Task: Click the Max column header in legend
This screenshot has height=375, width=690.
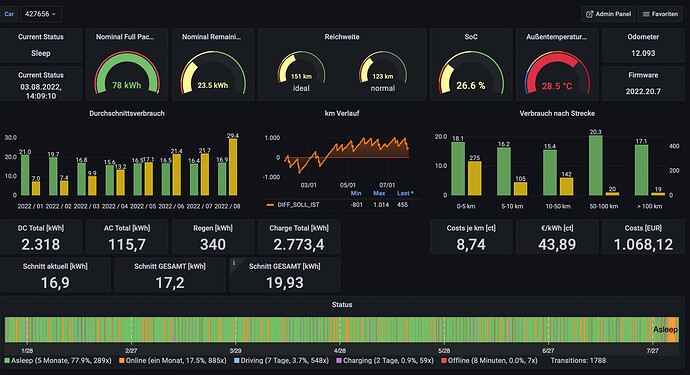Action: (x=379, y=193)
